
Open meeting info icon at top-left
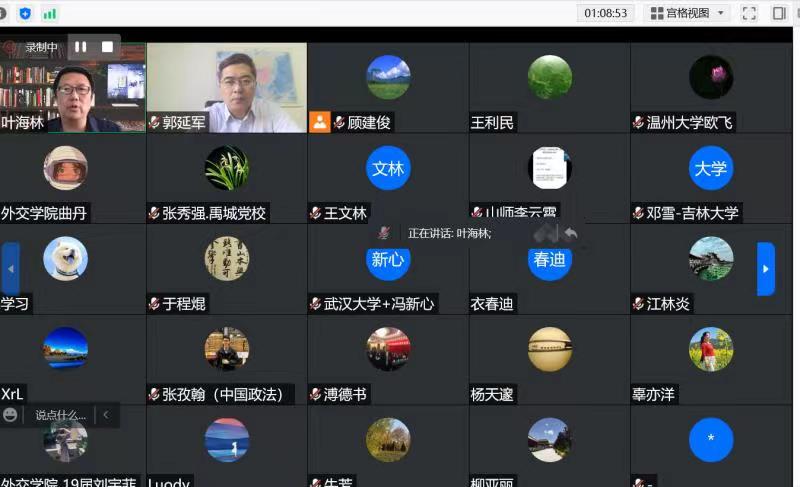coord(5,13)
